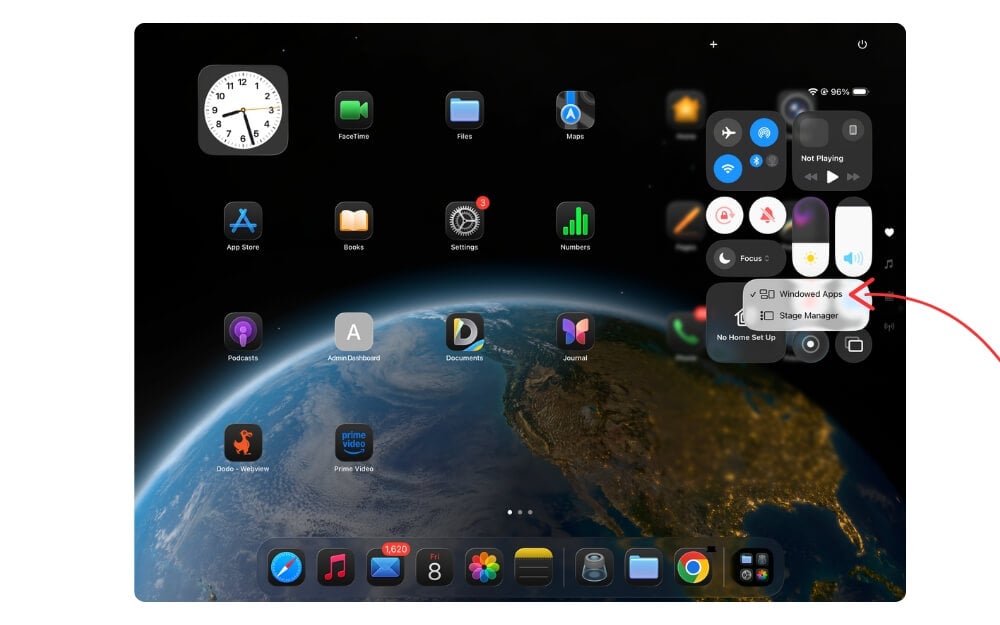Click the analog clock widget

tap(243, 110)
